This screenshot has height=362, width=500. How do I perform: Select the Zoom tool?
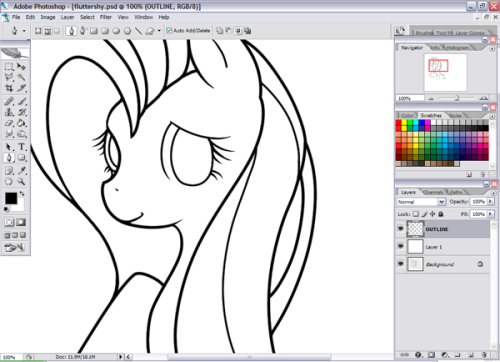tap(21, 182)
